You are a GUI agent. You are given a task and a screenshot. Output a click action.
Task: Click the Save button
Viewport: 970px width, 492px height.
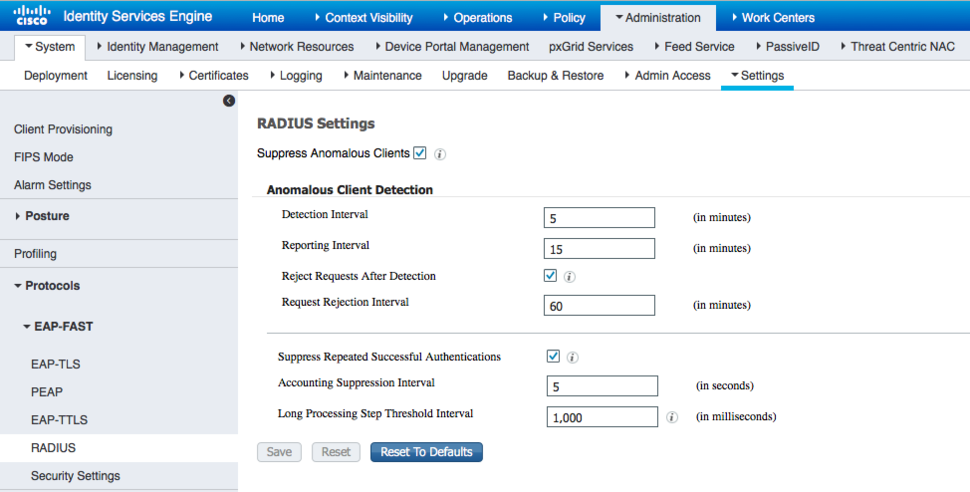point(279,452)
